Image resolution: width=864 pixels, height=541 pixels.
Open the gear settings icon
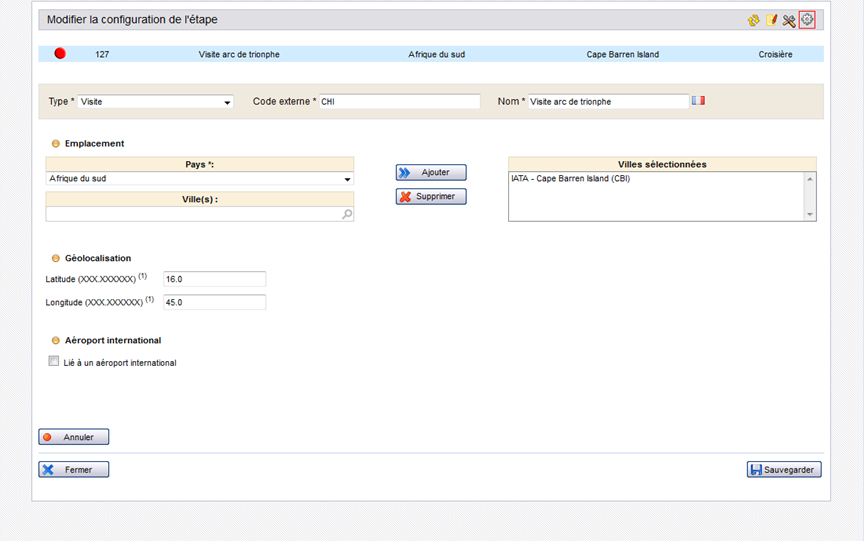(807, 20)
